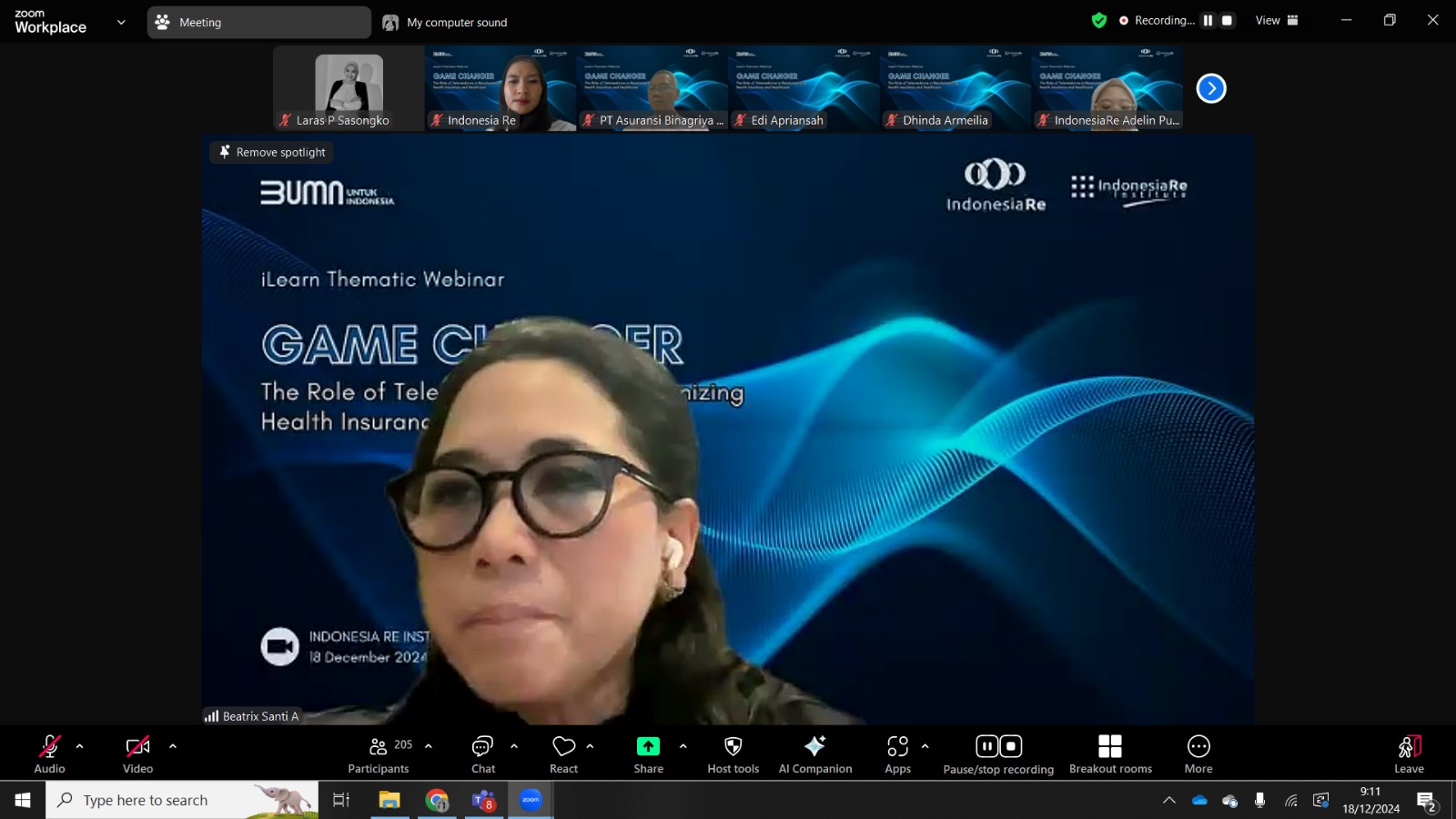Open Google Chrome from the taskbar
Screen dimensions: 1456x819
point(437,800)
